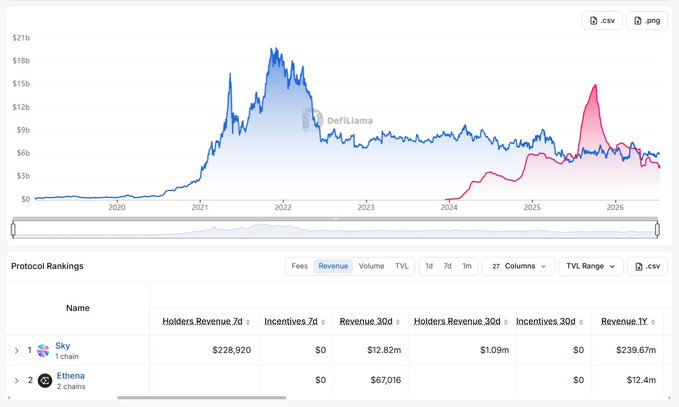Click the $21b label on chart axis
The image size is (679, 407).
click(21, 38)
